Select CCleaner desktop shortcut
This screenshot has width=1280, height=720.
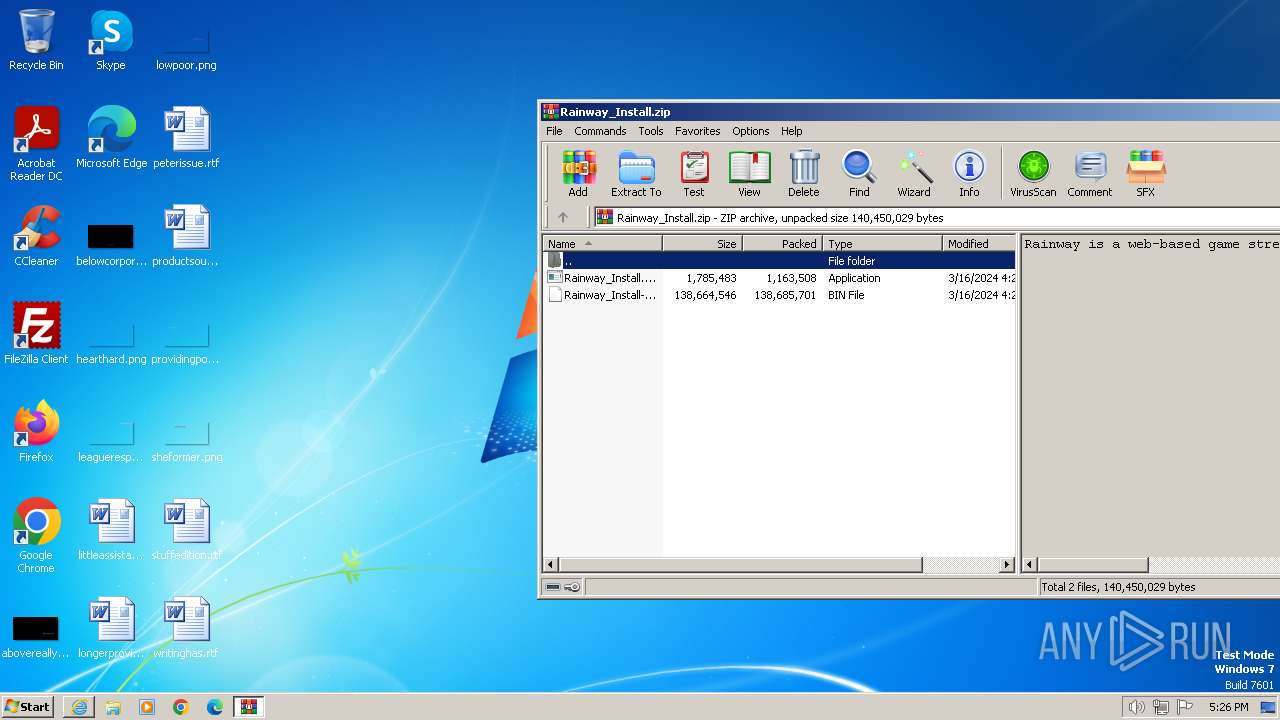[36, 236]
